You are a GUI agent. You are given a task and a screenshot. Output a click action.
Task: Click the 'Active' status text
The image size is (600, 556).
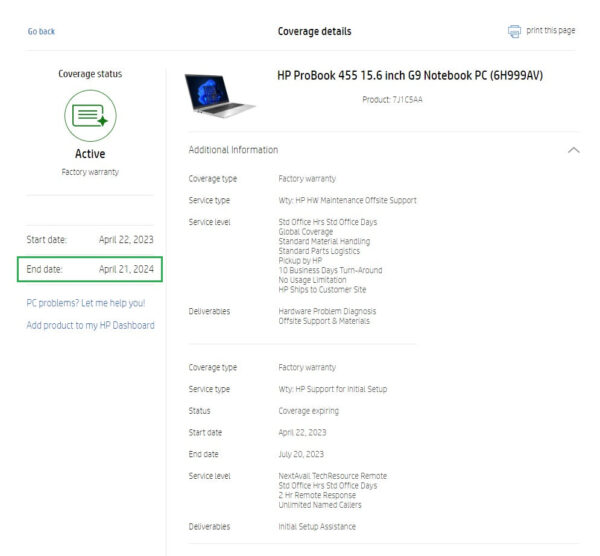[90, 154]
